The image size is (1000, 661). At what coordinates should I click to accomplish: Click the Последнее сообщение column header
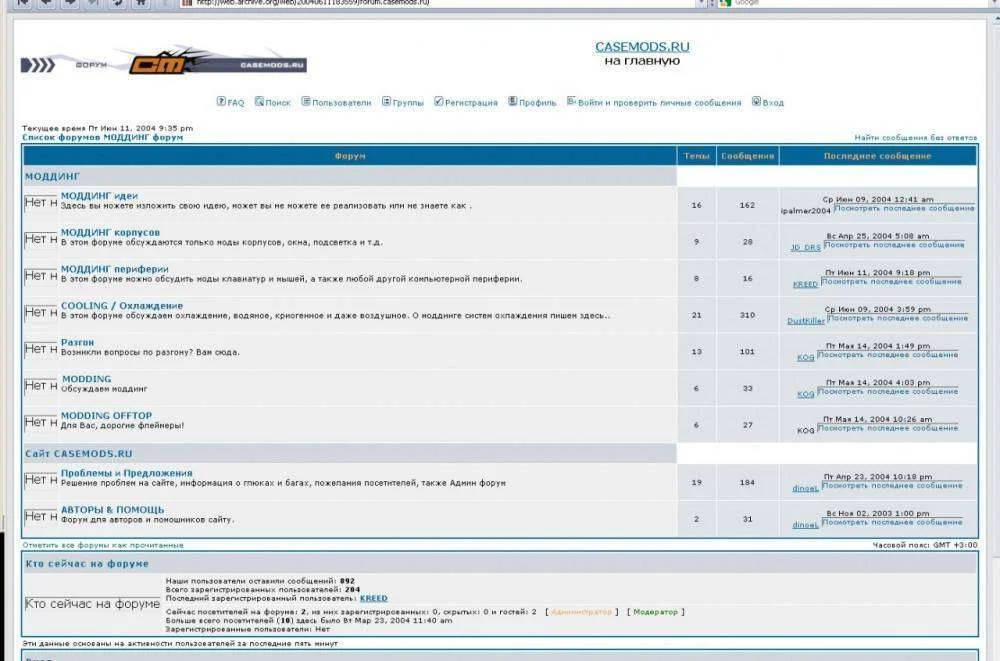tap(878, 156)
